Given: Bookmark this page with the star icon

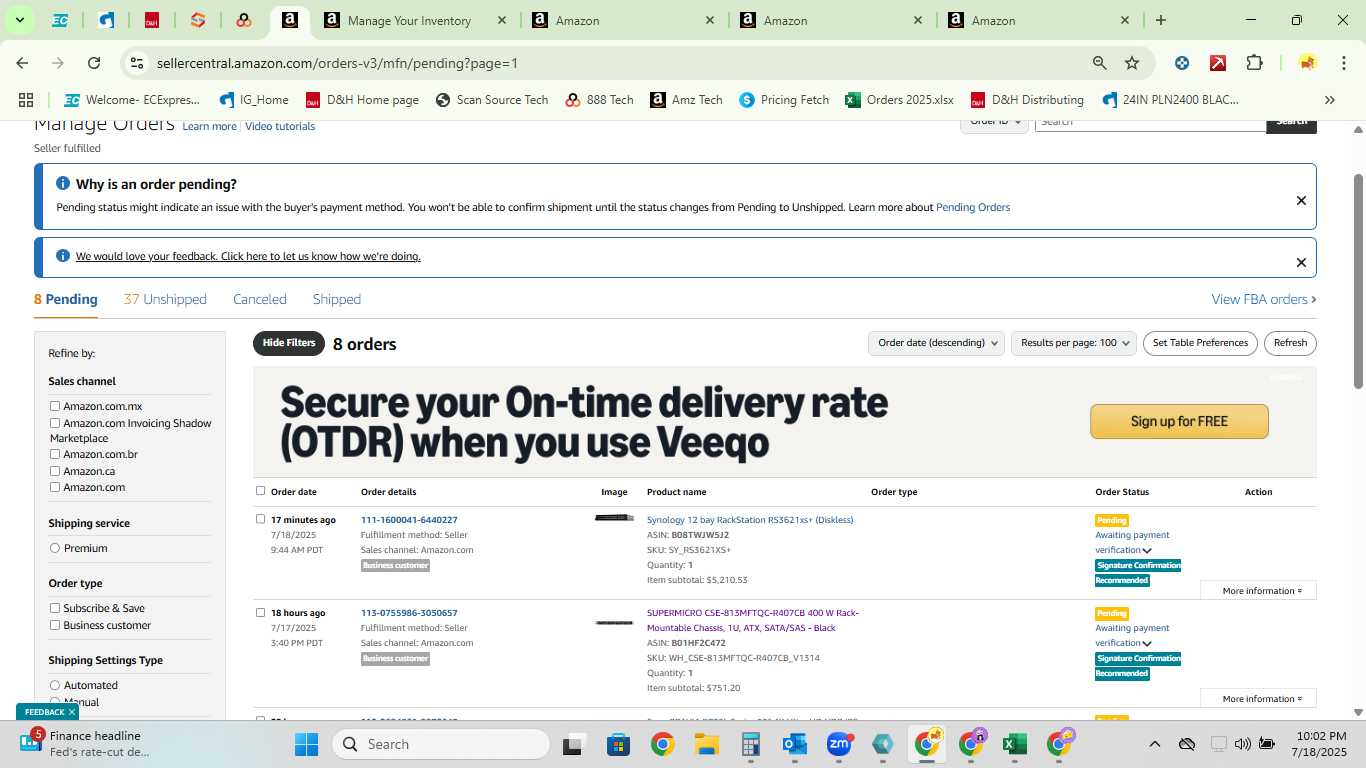Looking at the screenshot, I should coord(1132,63).
